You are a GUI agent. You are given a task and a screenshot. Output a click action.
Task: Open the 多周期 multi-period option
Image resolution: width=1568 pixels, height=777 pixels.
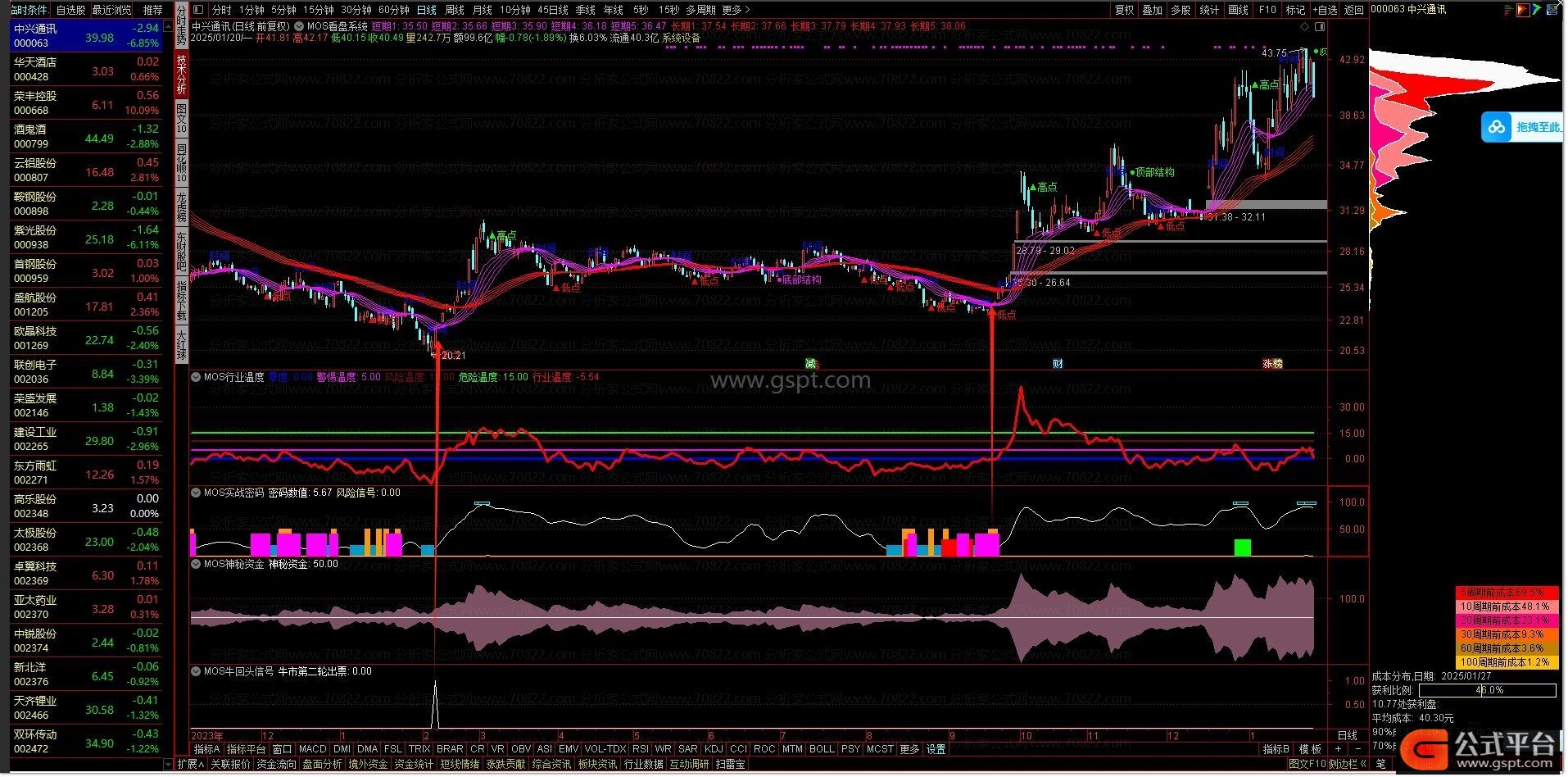pos(700,10)
